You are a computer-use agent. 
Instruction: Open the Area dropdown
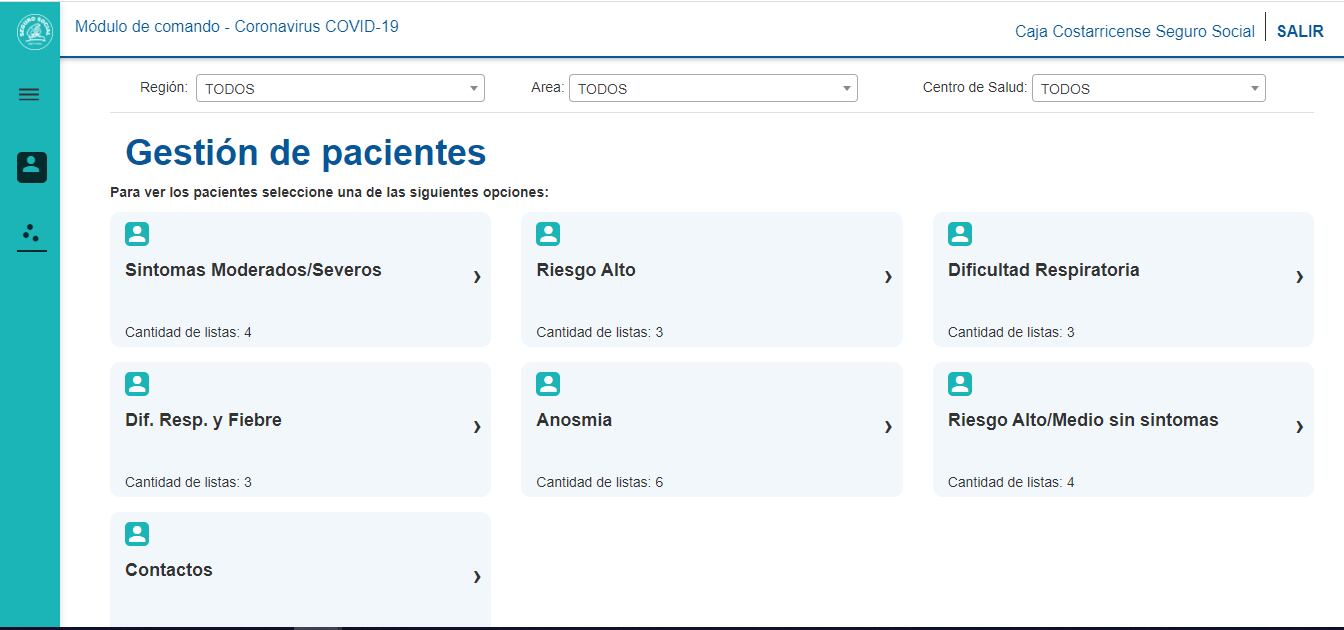713,88
